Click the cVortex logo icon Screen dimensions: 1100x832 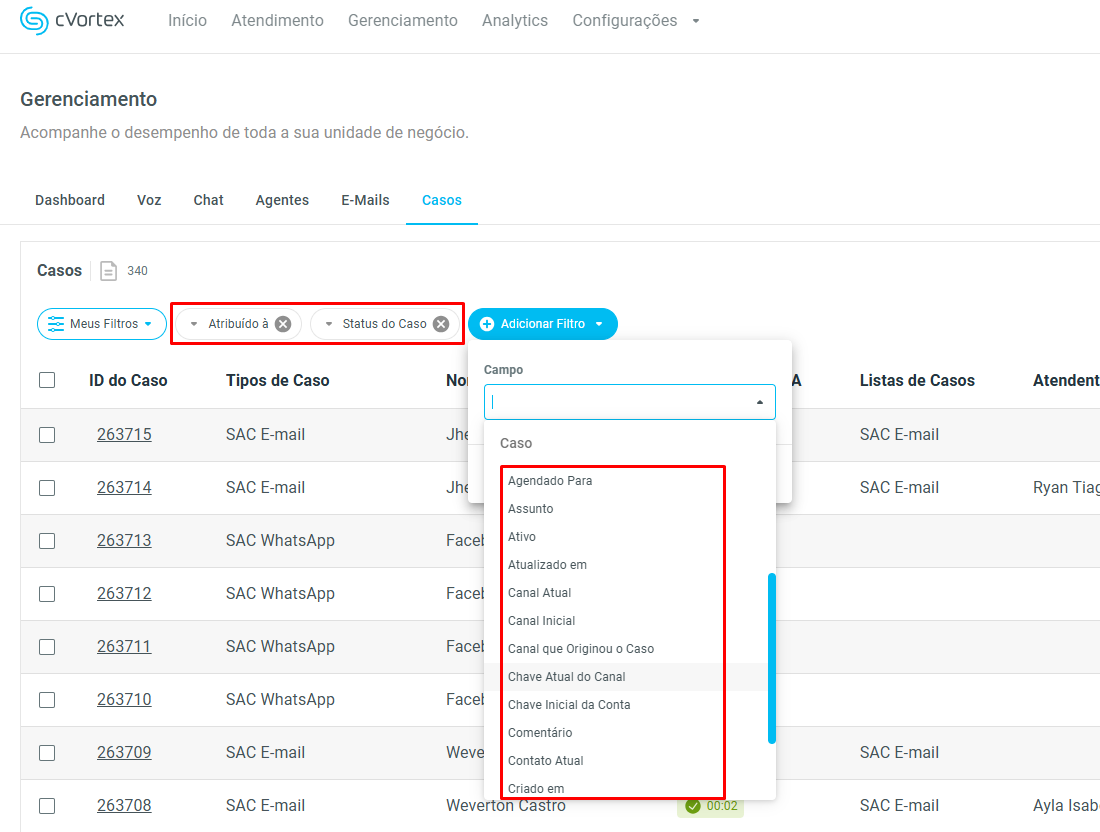tap(34, 21)
